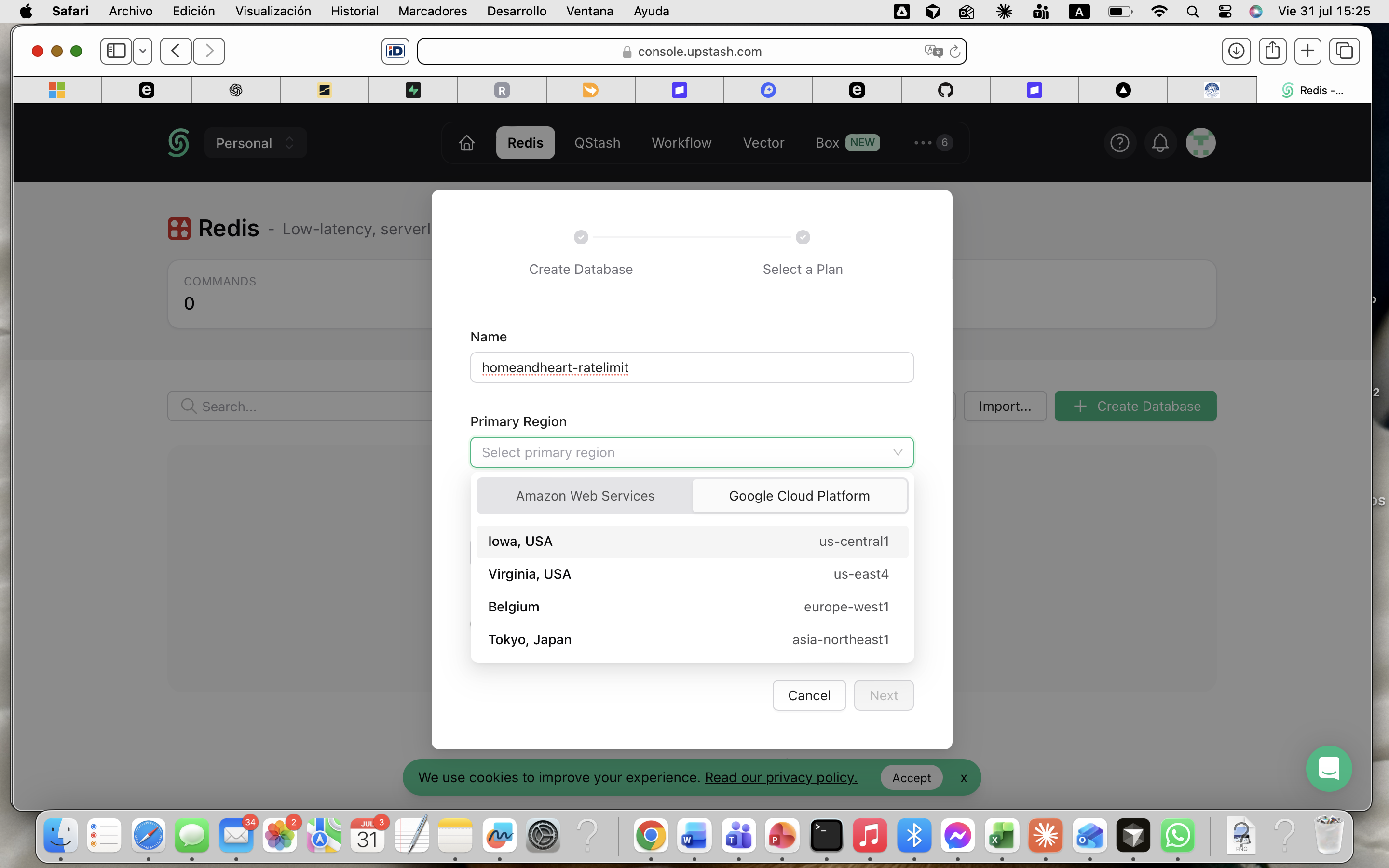The height and width of the screenshot is (868, 1389).
Task: Open the privacy policy link
Action: tap(781, 777)
